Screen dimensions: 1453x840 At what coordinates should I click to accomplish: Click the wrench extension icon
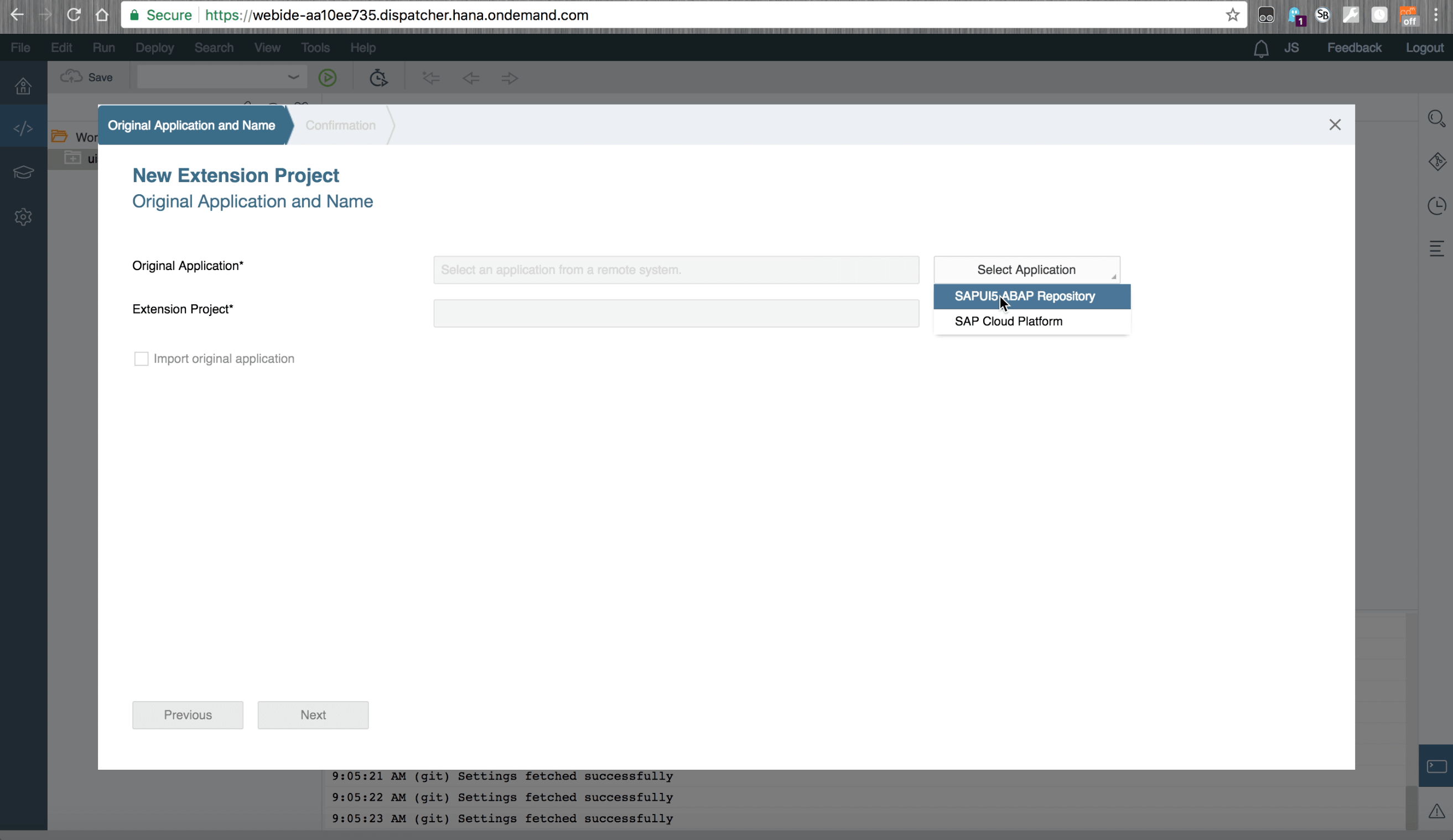[x=1351, y=15]
